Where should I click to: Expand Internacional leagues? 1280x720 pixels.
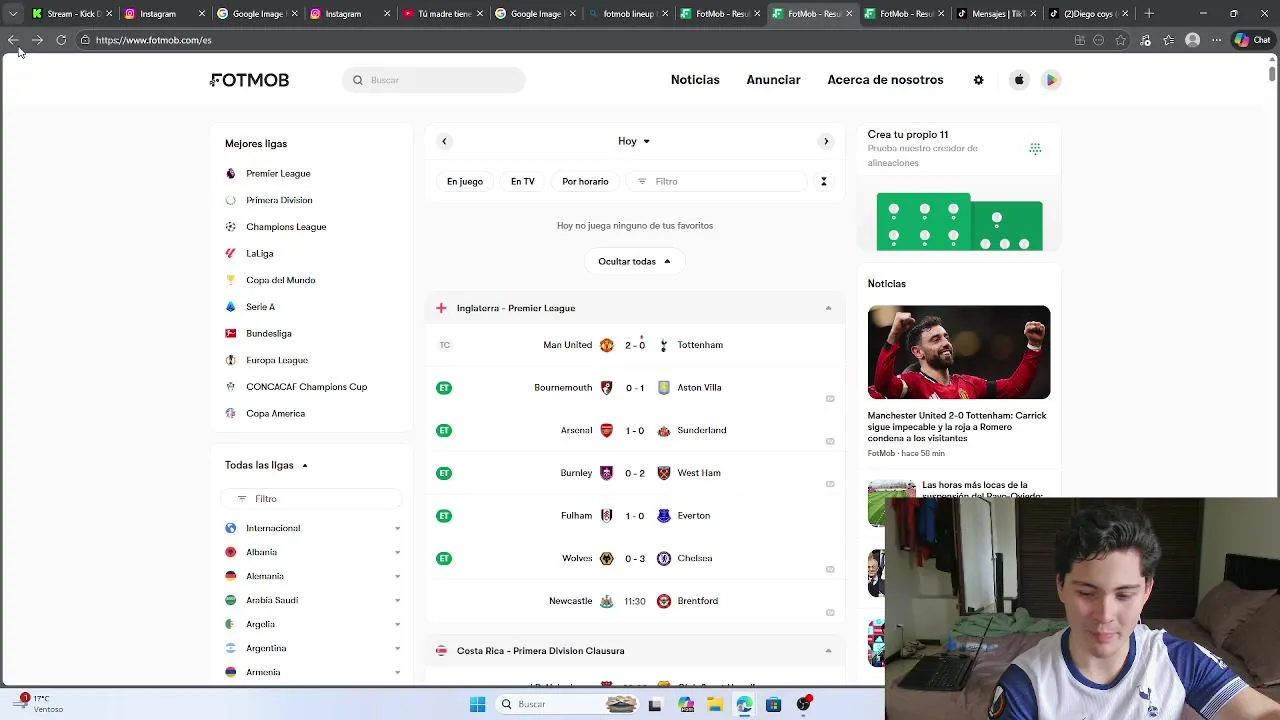pyautogui.click(x=397, y=528)
